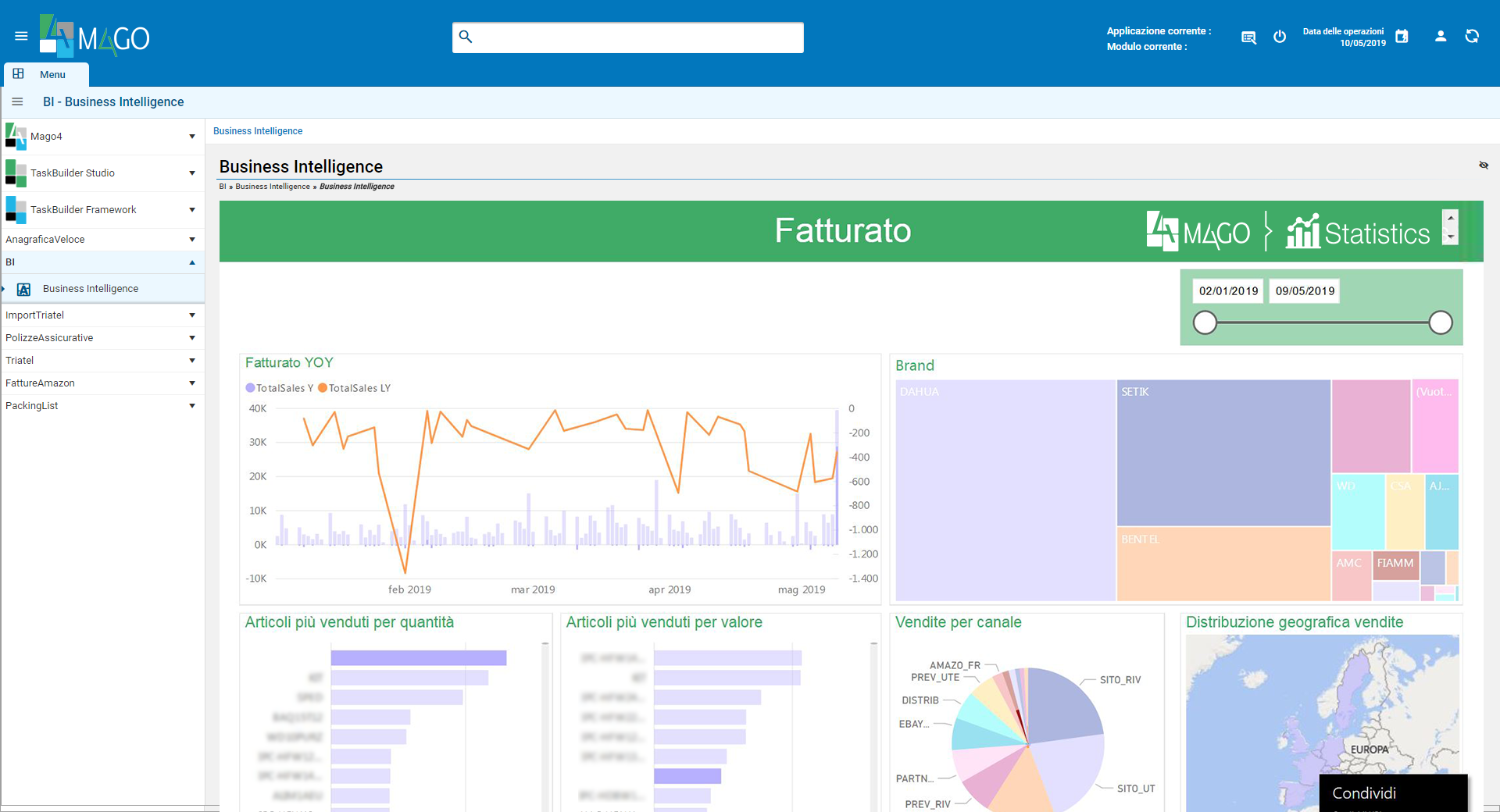
Task: Click the Fatturato YOY chart title
Action: tap(289, 363)
